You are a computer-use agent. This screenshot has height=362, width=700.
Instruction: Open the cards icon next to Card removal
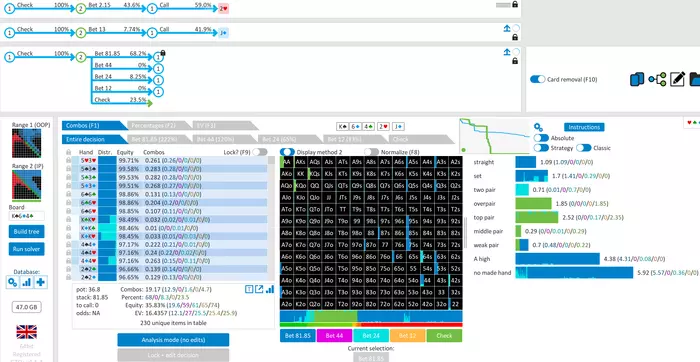637,79
